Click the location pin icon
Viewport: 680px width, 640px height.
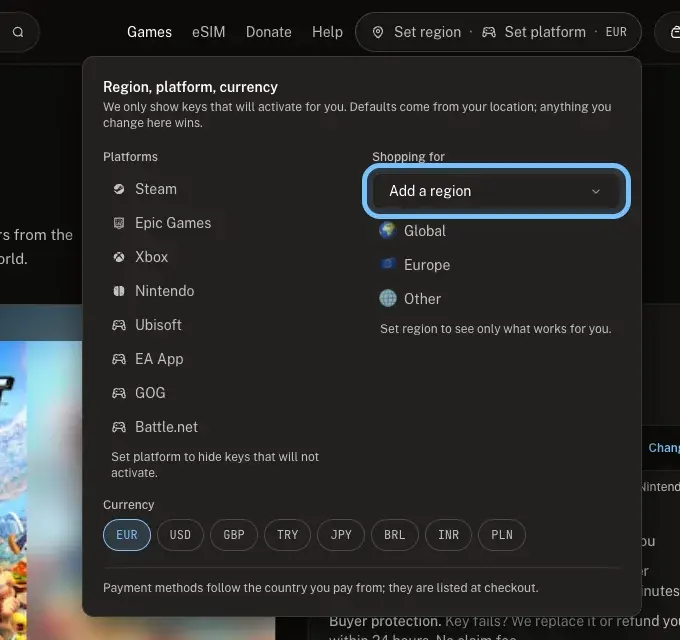(x=378, y=32)
